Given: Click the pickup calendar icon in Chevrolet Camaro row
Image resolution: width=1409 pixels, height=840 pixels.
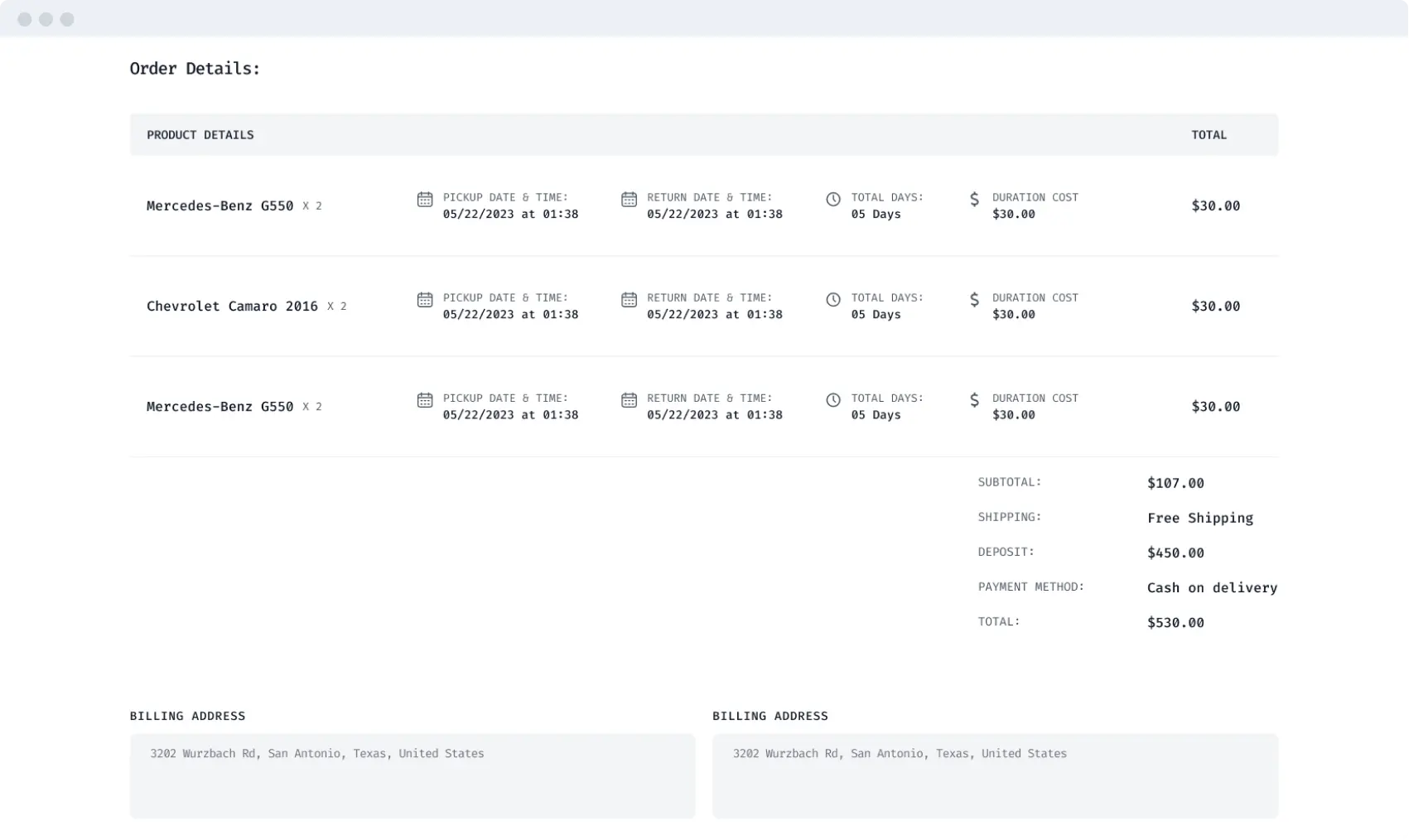Looking at the screenshot, I should click(x=425, y=300).
